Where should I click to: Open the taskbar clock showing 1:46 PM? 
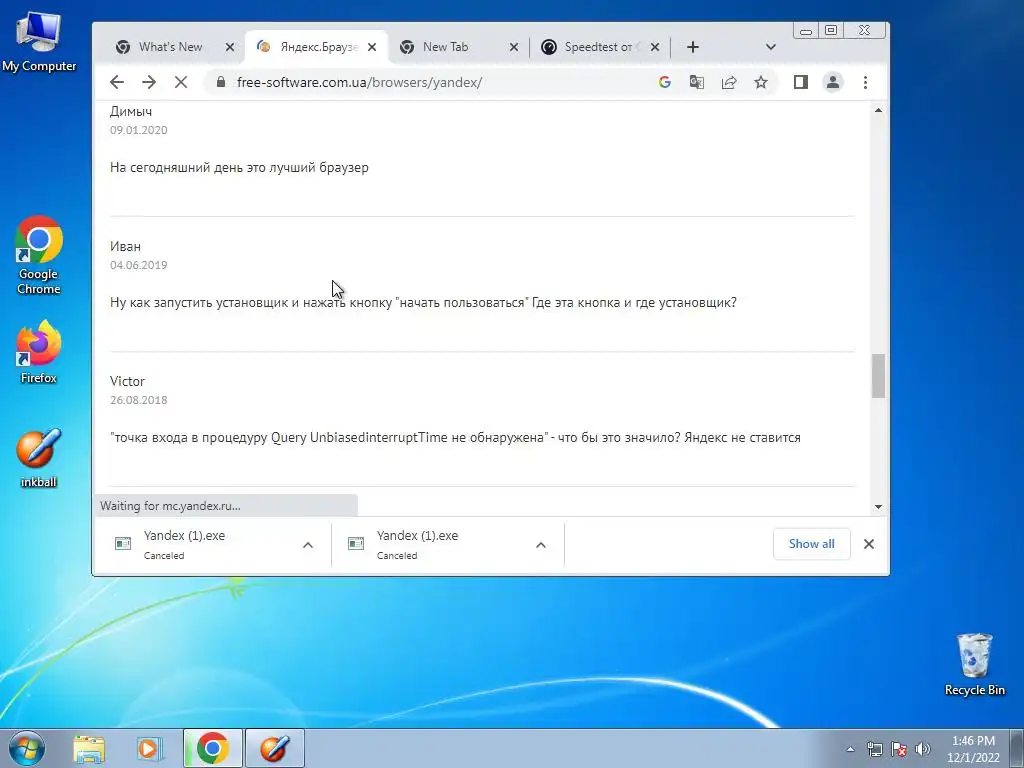tap(973, 749)
